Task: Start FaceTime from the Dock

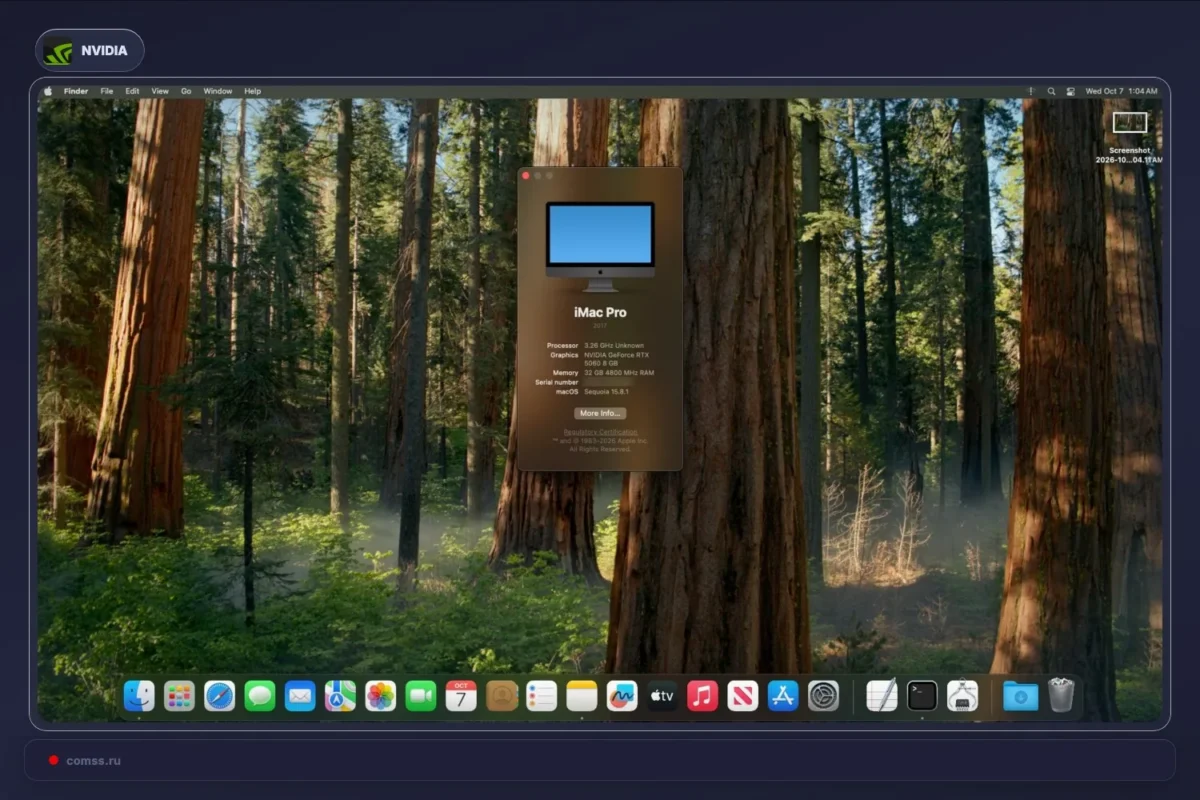Action: (x=421, y=695)
